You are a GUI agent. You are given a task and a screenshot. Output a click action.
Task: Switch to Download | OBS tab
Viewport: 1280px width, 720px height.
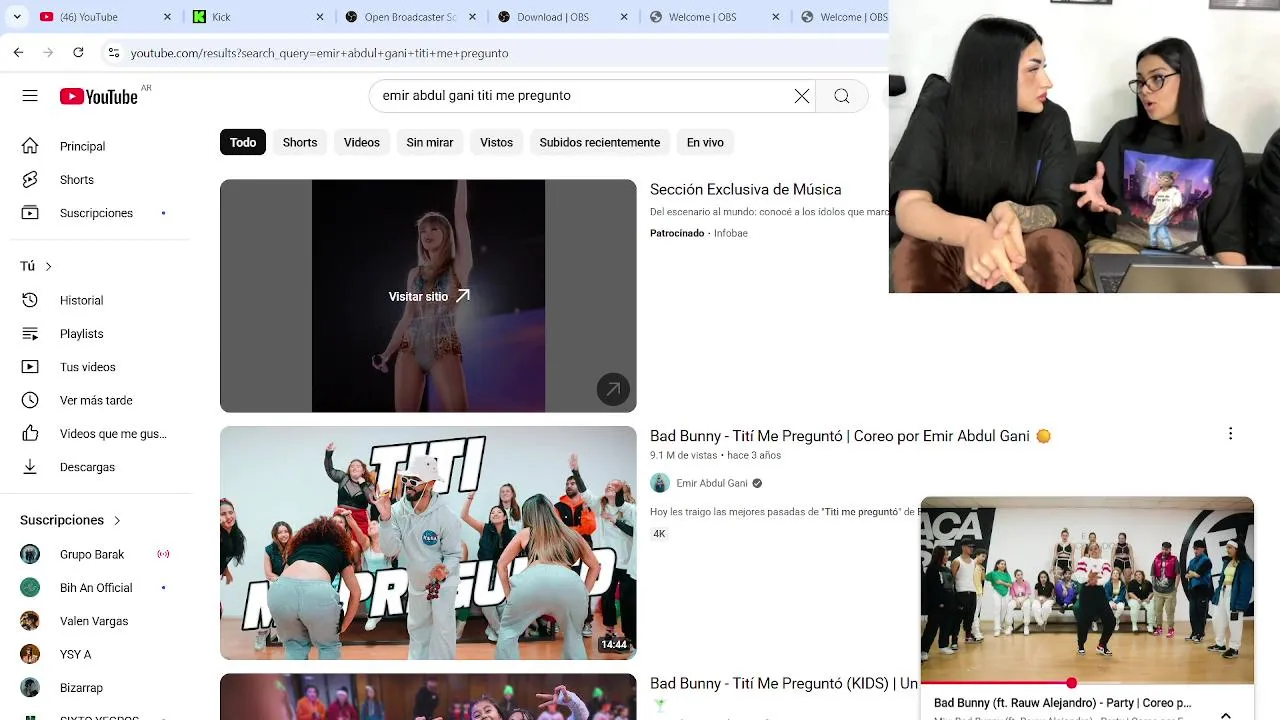[x=562, y=17]
